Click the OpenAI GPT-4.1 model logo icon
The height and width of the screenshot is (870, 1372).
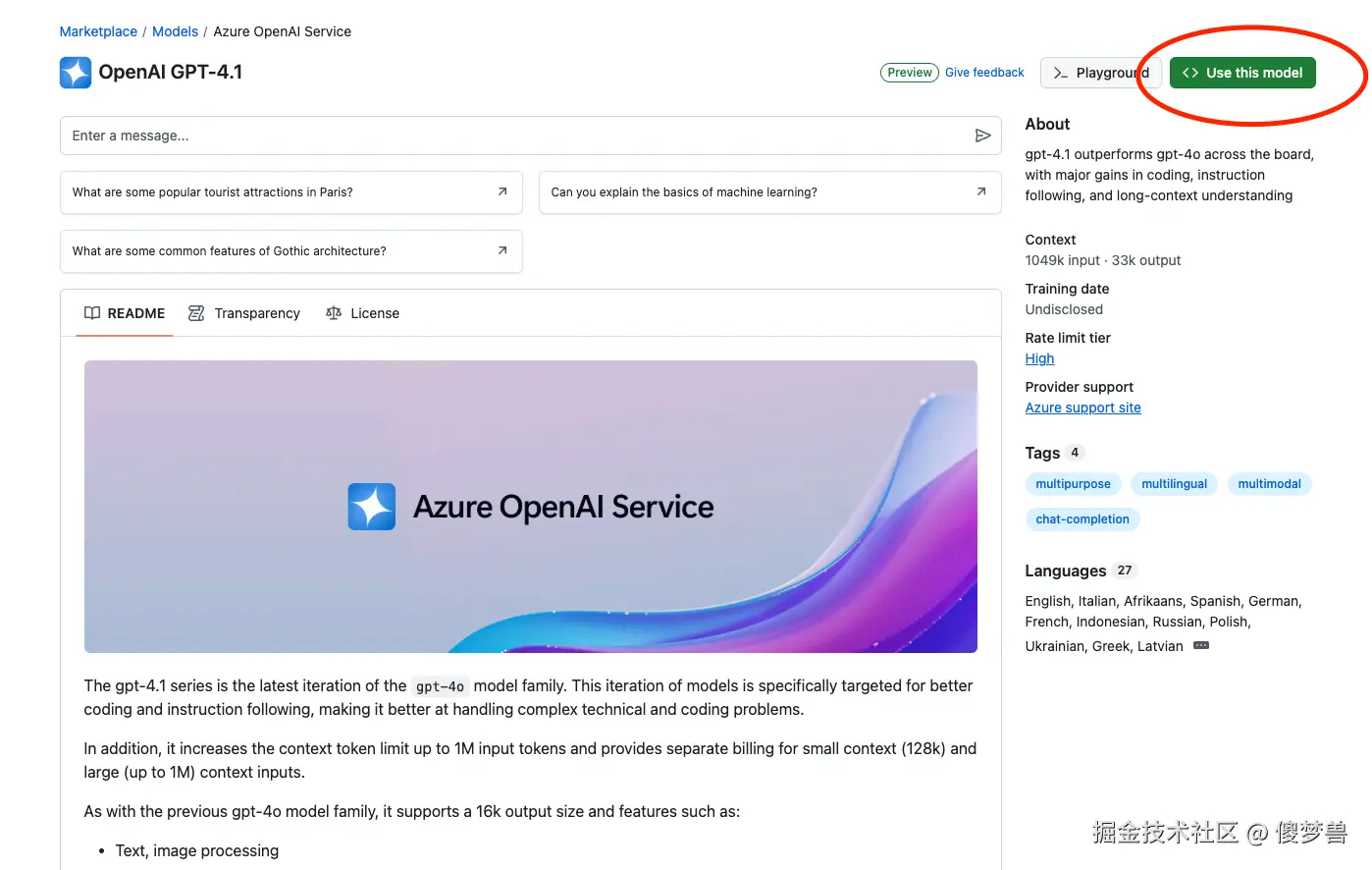click(x=76, y=73)
